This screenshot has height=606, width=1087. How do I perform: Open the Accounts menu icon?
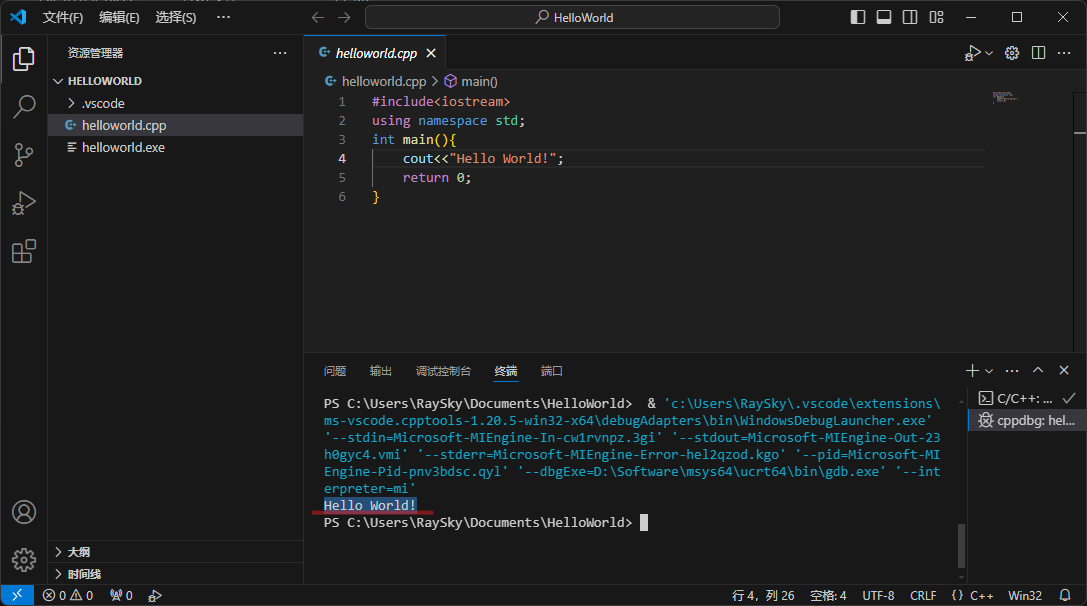24,512
